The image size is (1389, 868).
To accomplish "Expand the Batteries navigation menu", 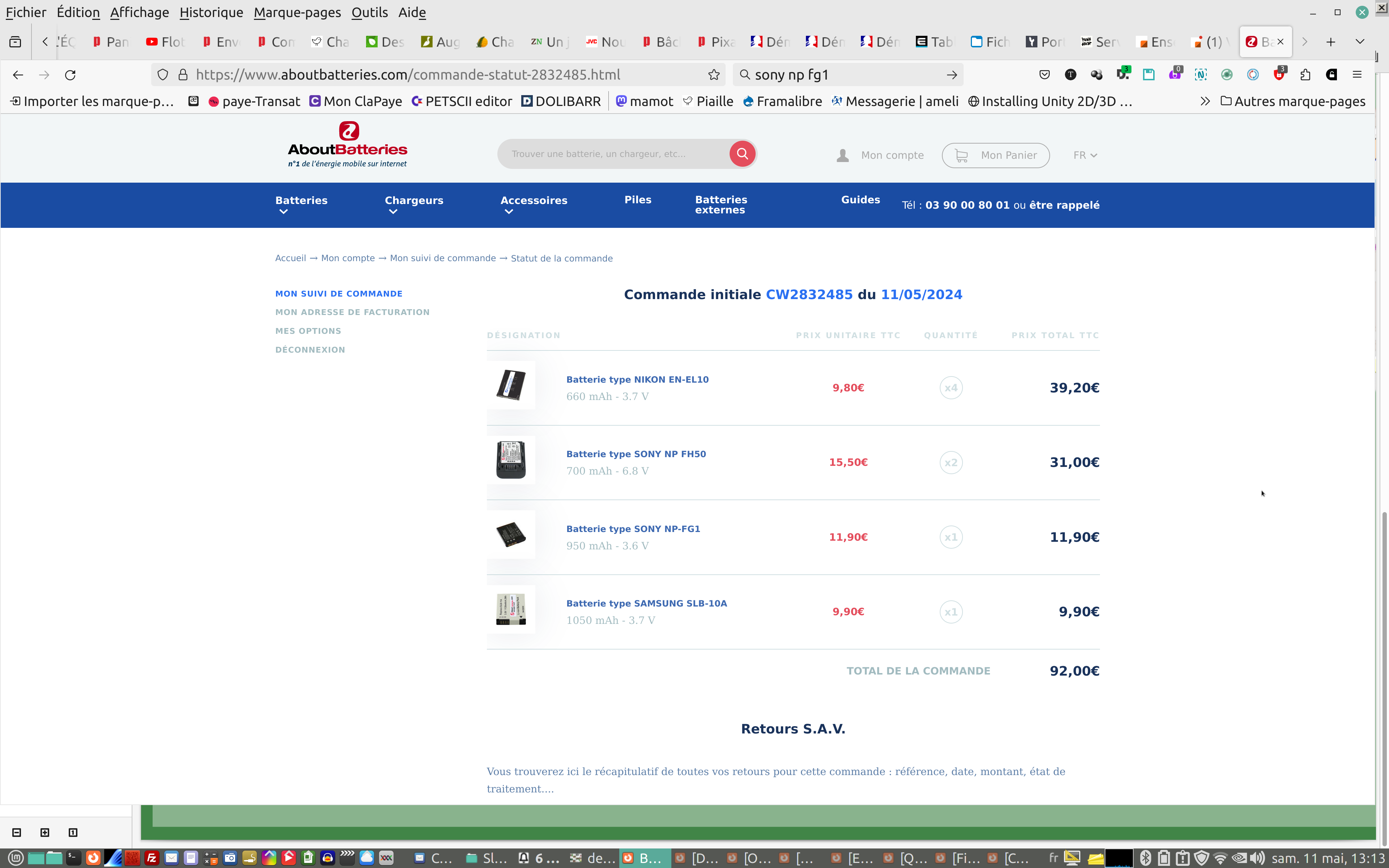I will (301, 204).
